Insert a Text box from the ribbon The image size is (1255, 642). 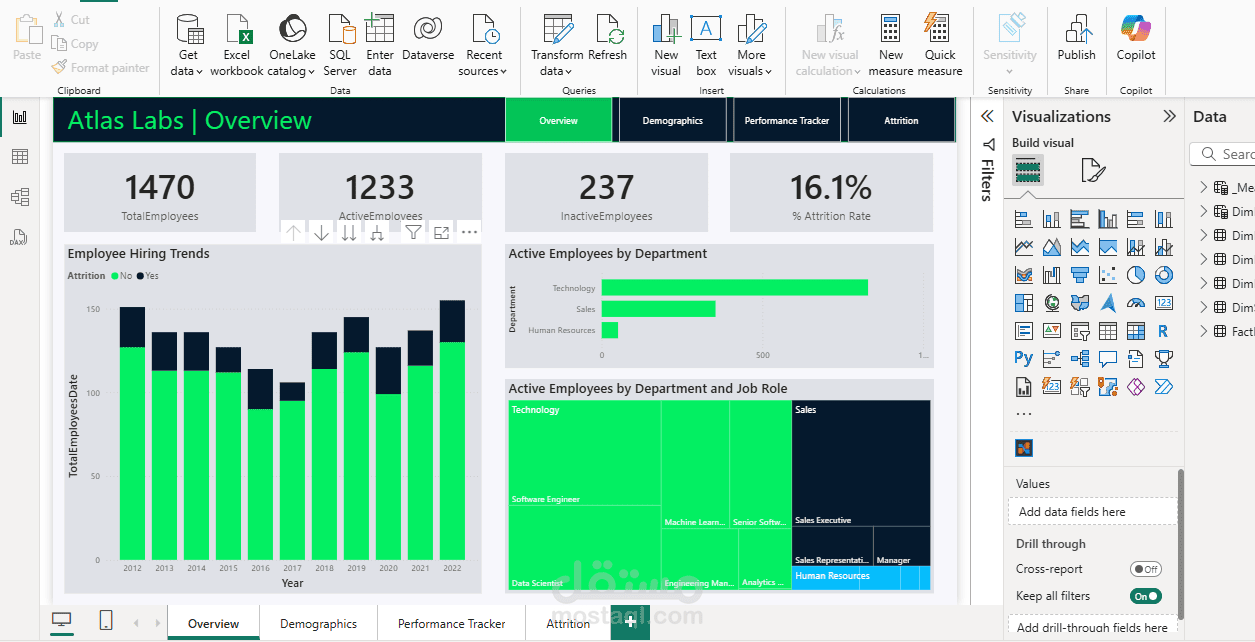(x=706, y=40)
